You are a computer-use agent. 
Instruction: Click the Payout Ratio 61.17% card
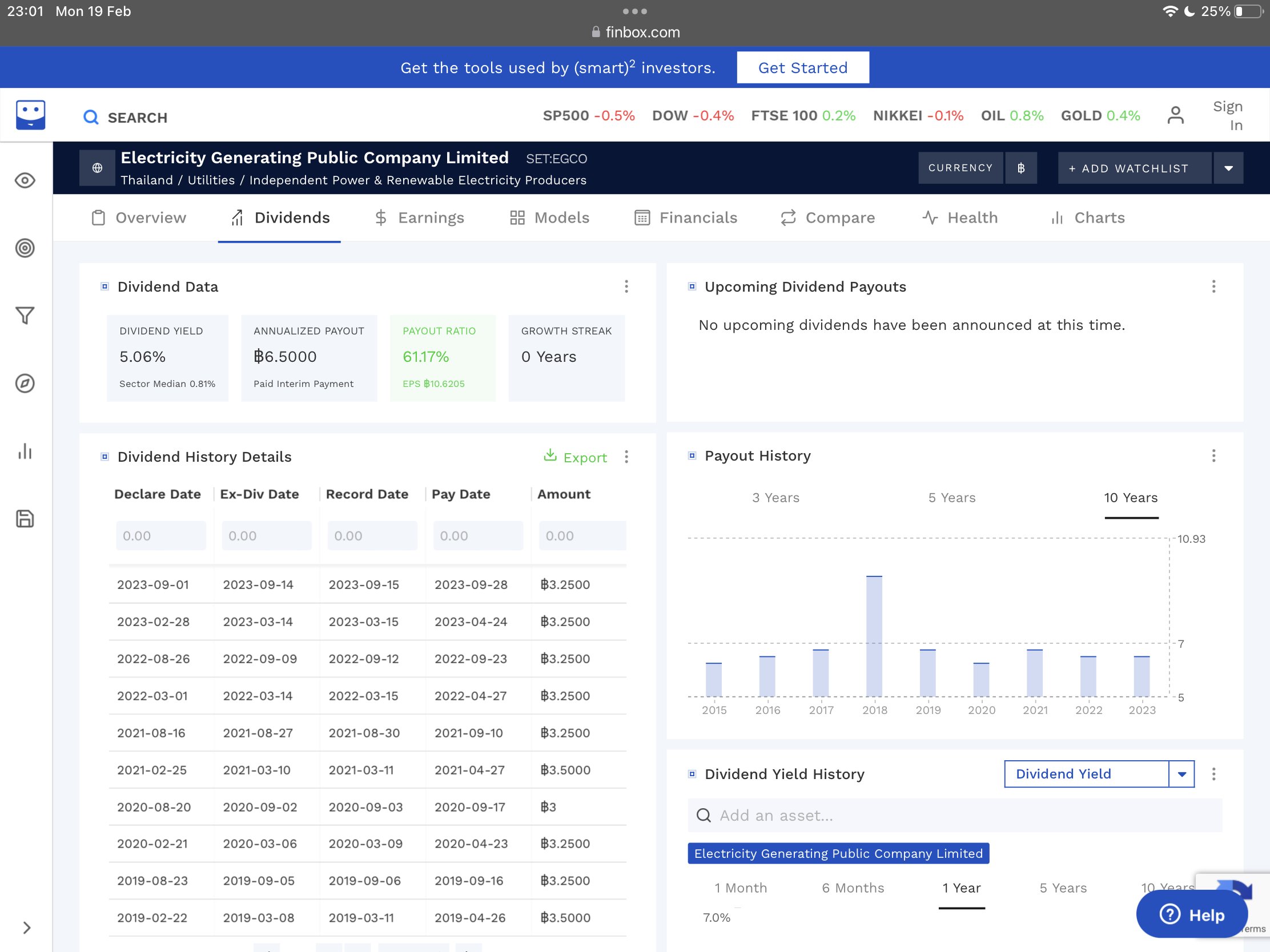[x=443, y=357]
